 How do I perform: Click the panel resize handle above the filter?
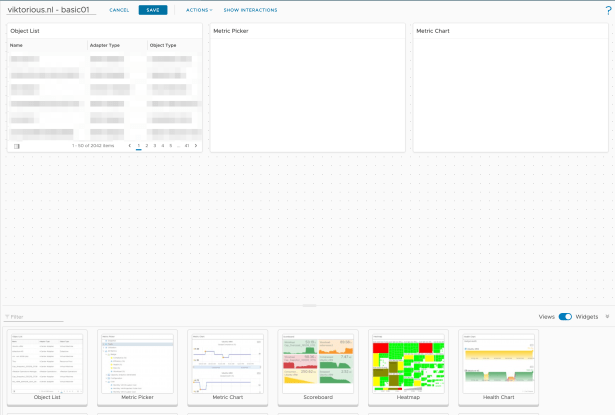[x=309, y=305]
